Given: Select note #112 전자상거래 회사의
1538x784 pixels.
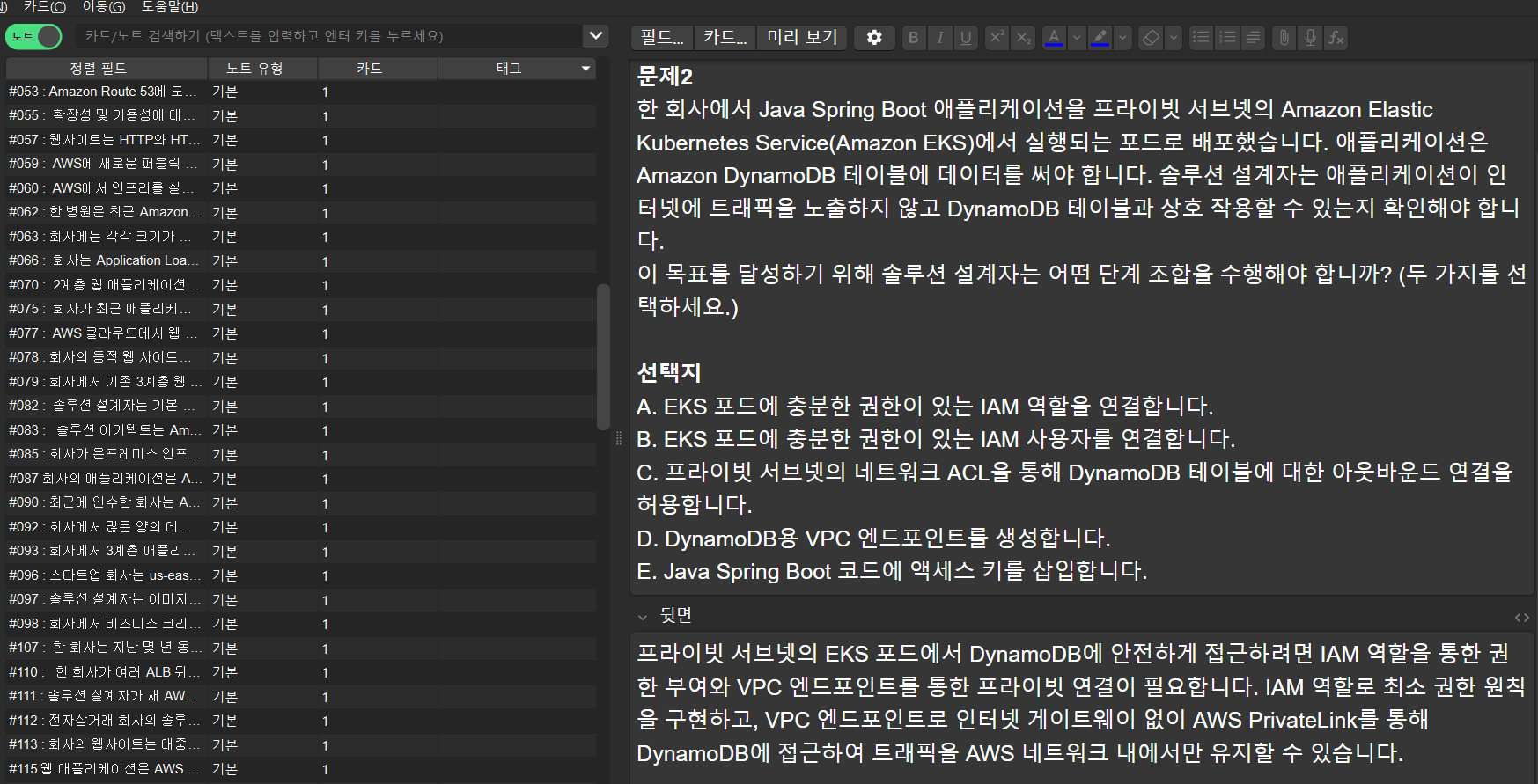Looking at the screenshot, I should pos(300,721).
